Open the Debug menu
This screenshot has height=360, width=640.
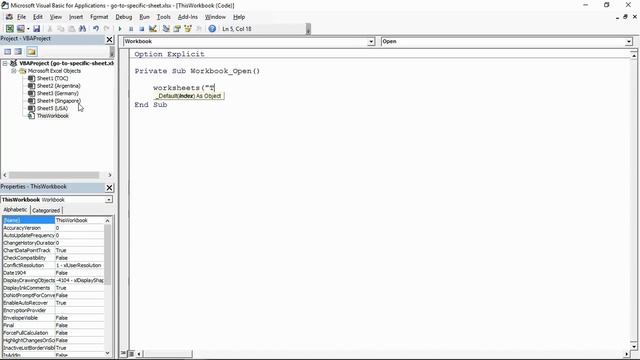pyautogui.click(x=124, y=17)
